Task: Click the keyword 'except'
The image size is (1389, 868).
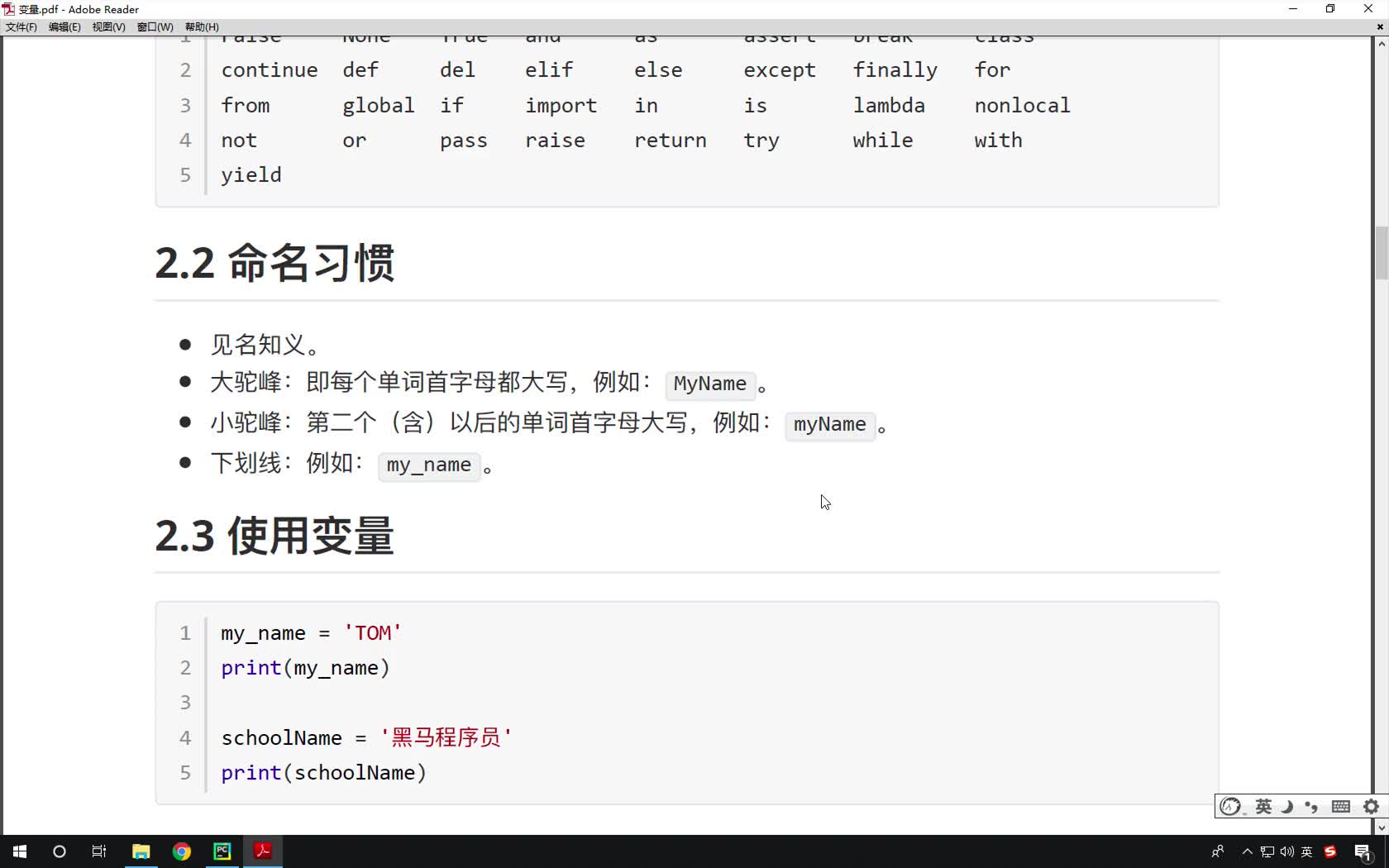Action: 780,71
